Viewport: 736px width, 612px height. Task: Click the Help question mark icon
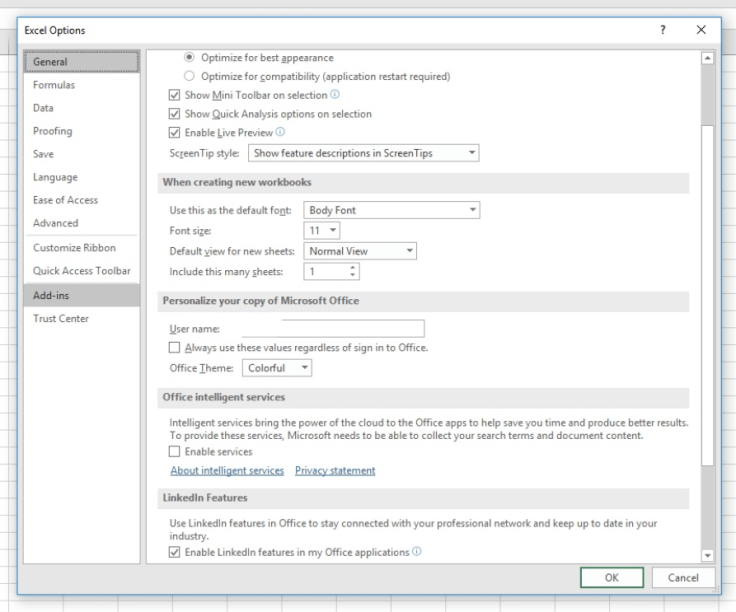pos(664,30)
